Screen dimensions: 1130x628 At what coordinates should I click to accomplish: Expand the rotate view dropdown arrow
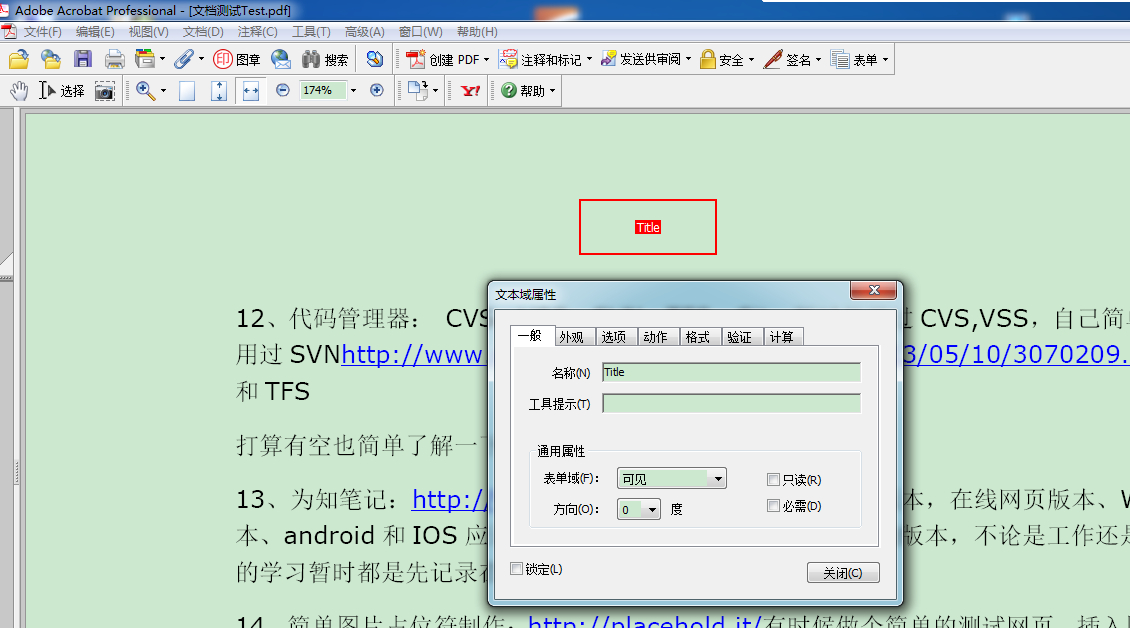click(435, 91)
